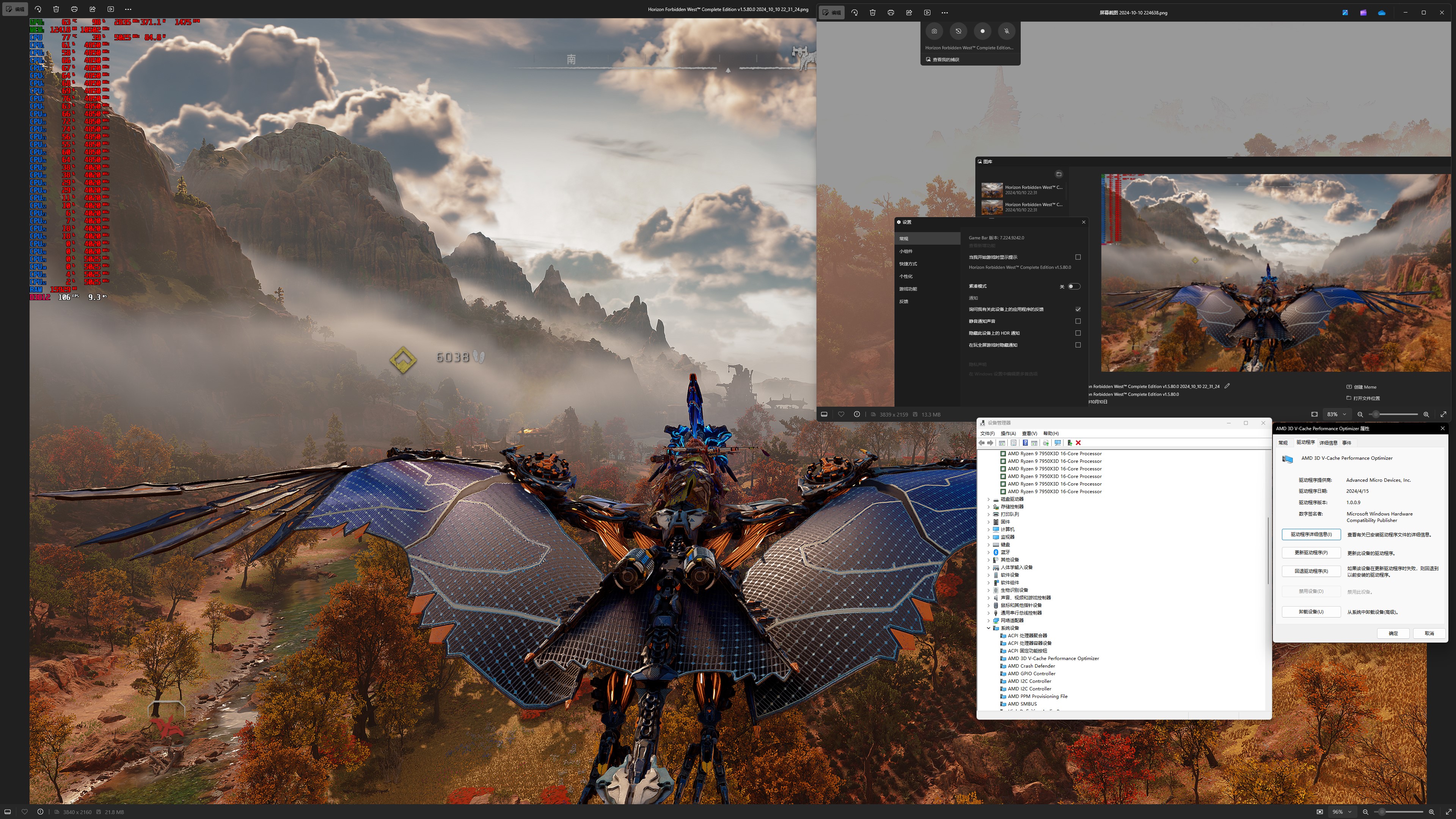The width and height of the screenshot is (1456, 819).
Task: Click trash icon in 屏幕截图 2024-10-10 224638.png window
Action: (873, 13)
